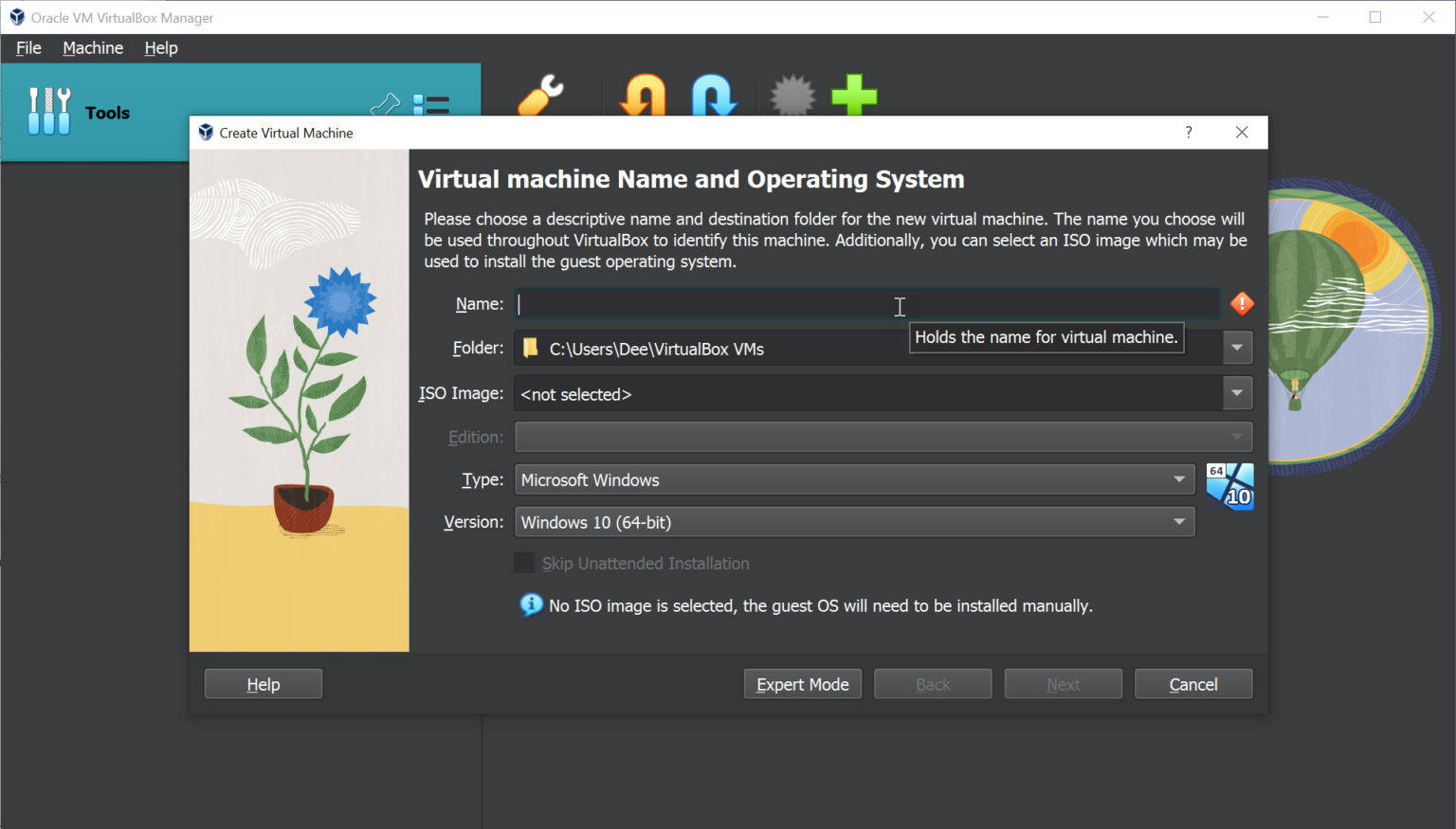Expand the ISO Image selector
This screenshot has width=1456, height=829.
(x=1236, y=392)
